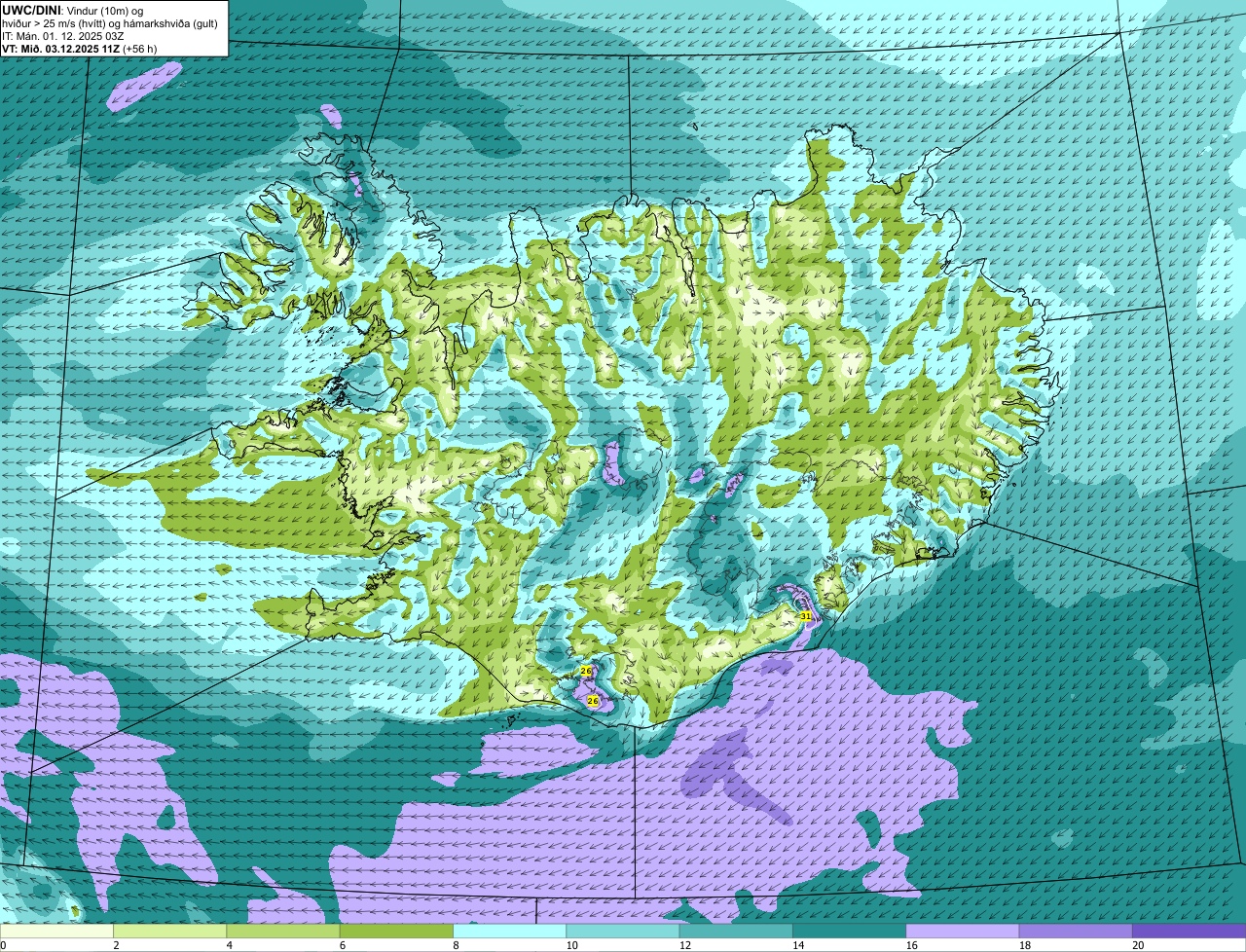
Task: Click the scale label 20
Action: click(1138, 945)
